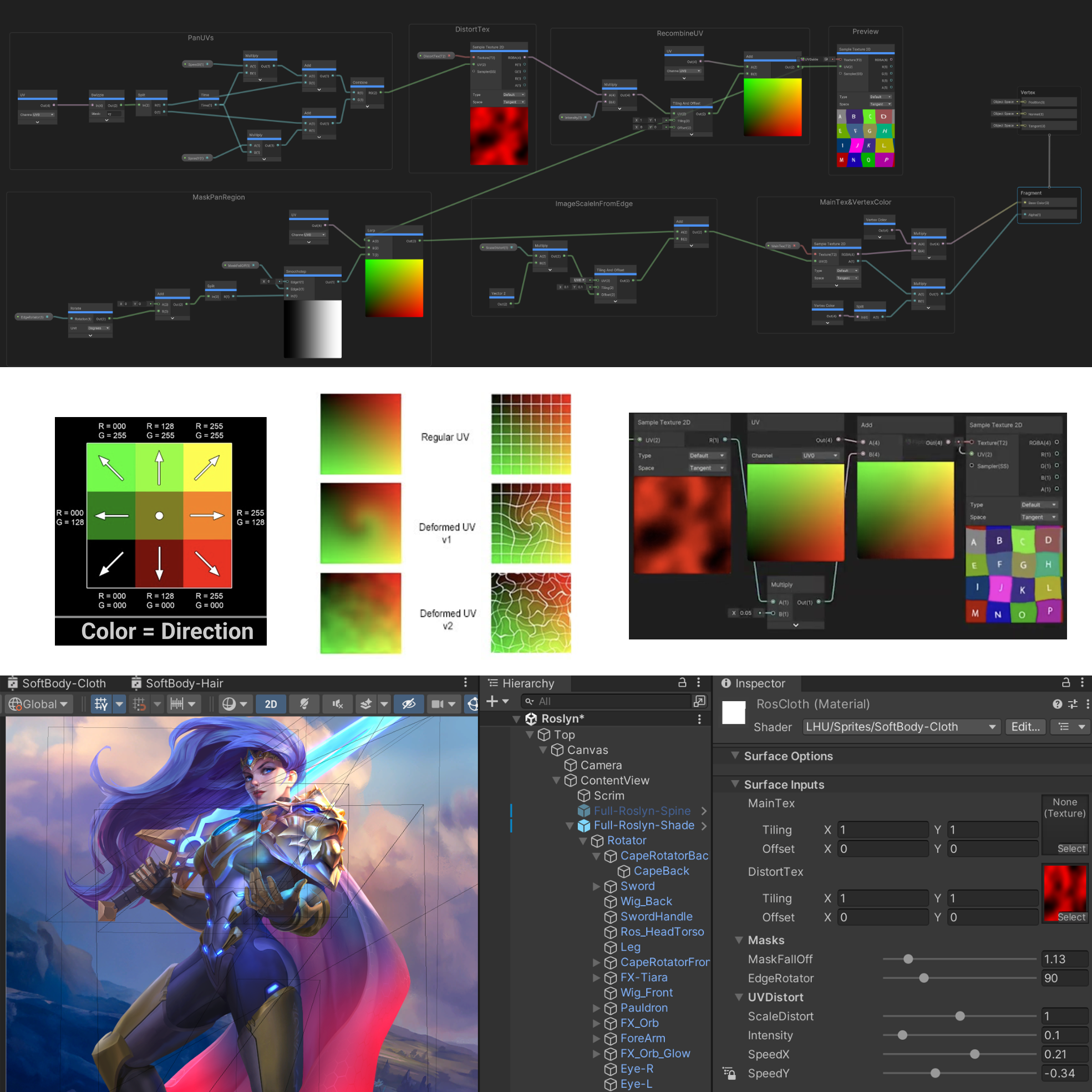Enable 2D view mode
The width and height of the screenshot is (1092, 1092).
[x=271, y=704]
